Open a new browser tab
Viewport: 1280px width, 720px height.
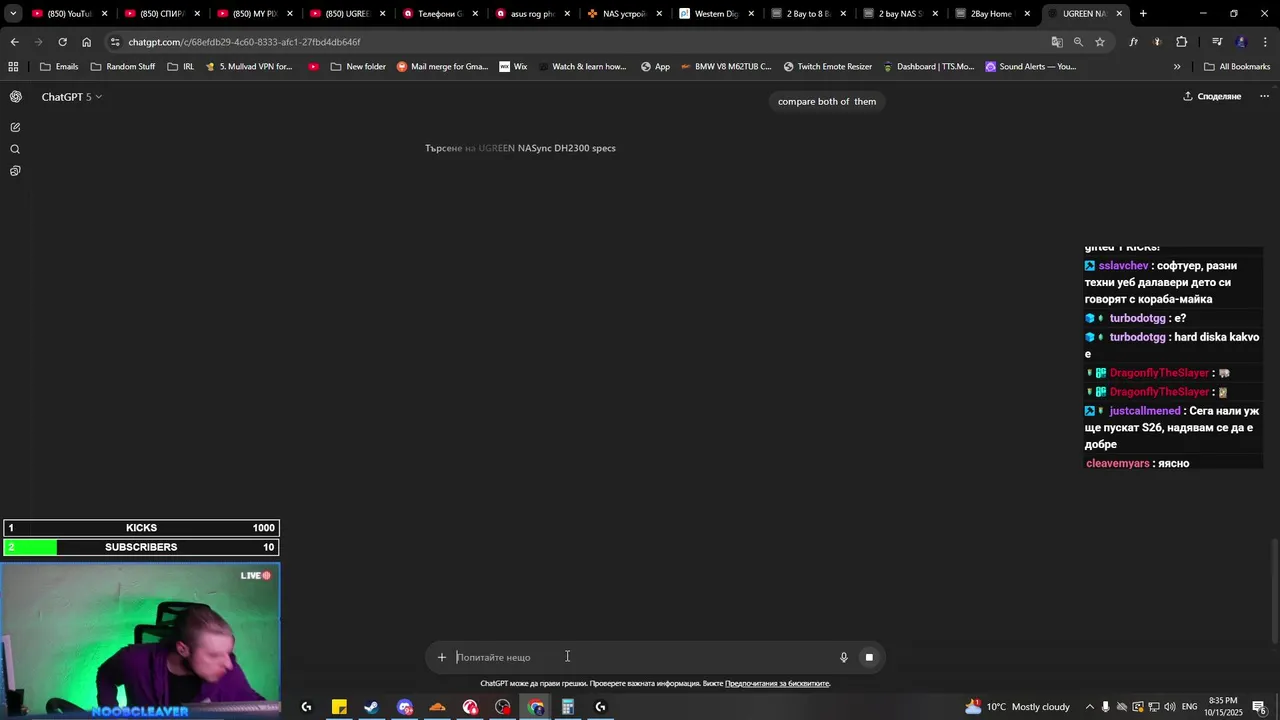(1143, 14)
